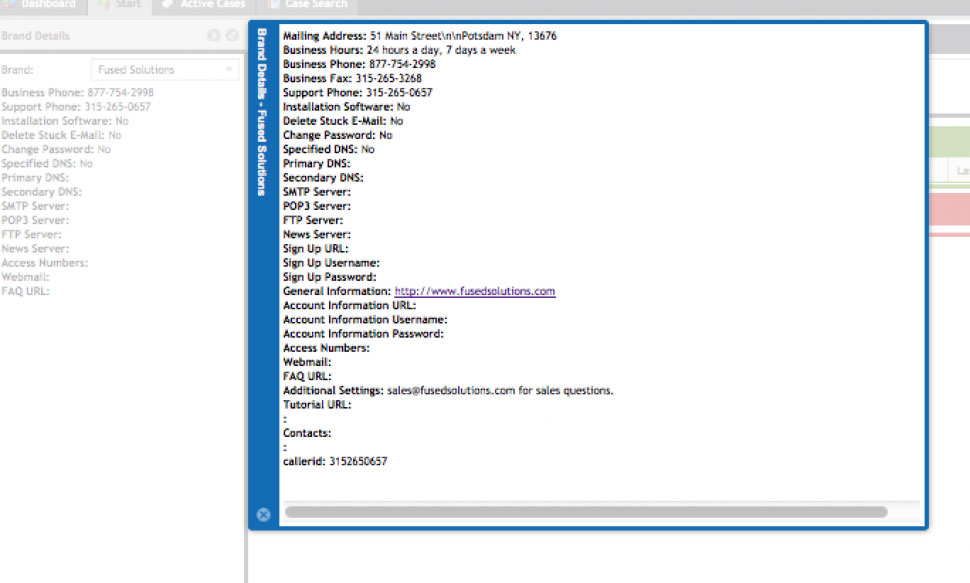Viewport: 970px width, 583px height.
Task: Click the 'Tutorial URL:' line
Action: click(317, 405)
